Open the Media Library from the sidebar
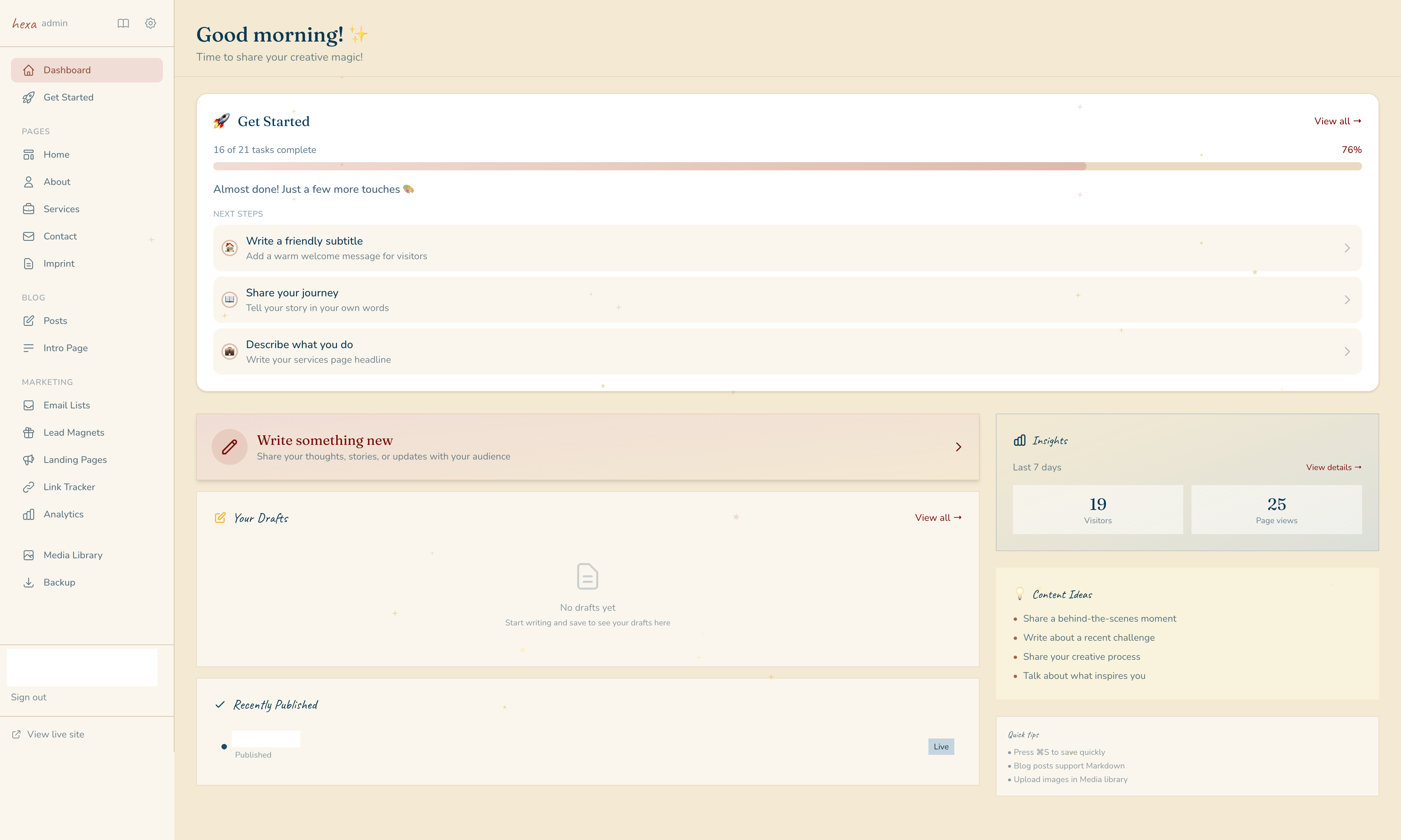The height and width of the screenshot is (840, 1401). (x=73, y=555)
